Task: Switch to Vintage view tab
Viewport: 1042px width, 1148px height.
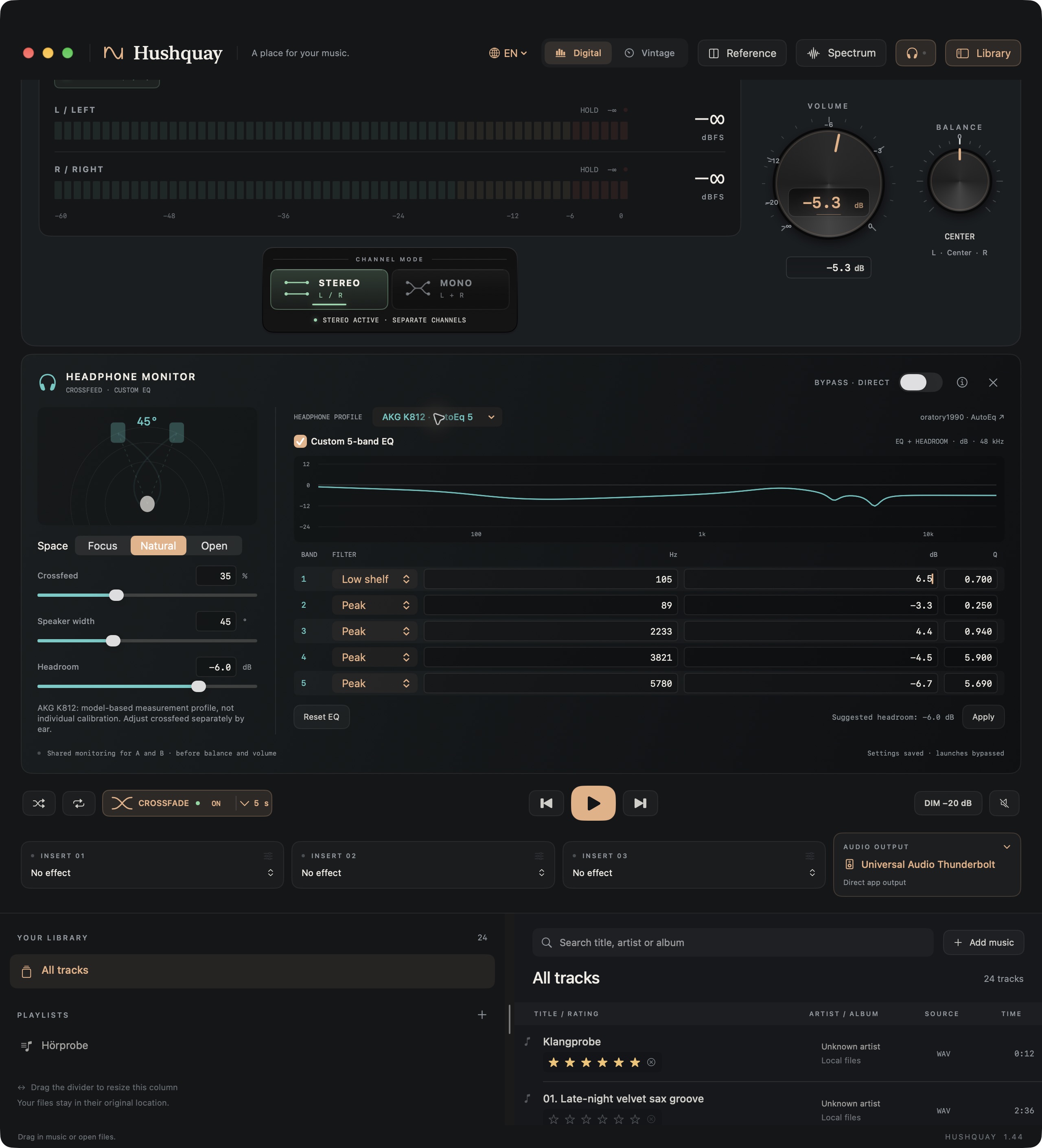Action: tap(649, 53)
